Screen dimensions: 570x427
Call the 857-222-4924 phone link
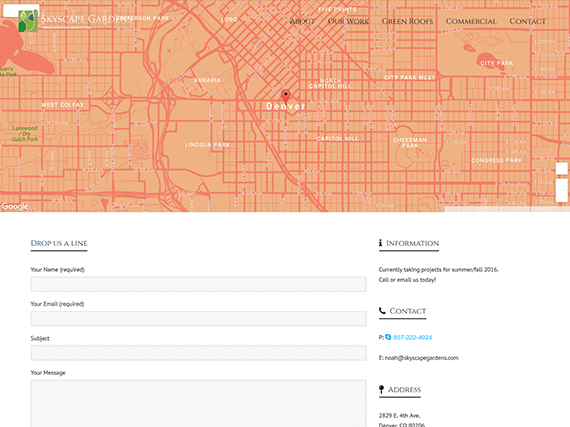coord(413,337)
